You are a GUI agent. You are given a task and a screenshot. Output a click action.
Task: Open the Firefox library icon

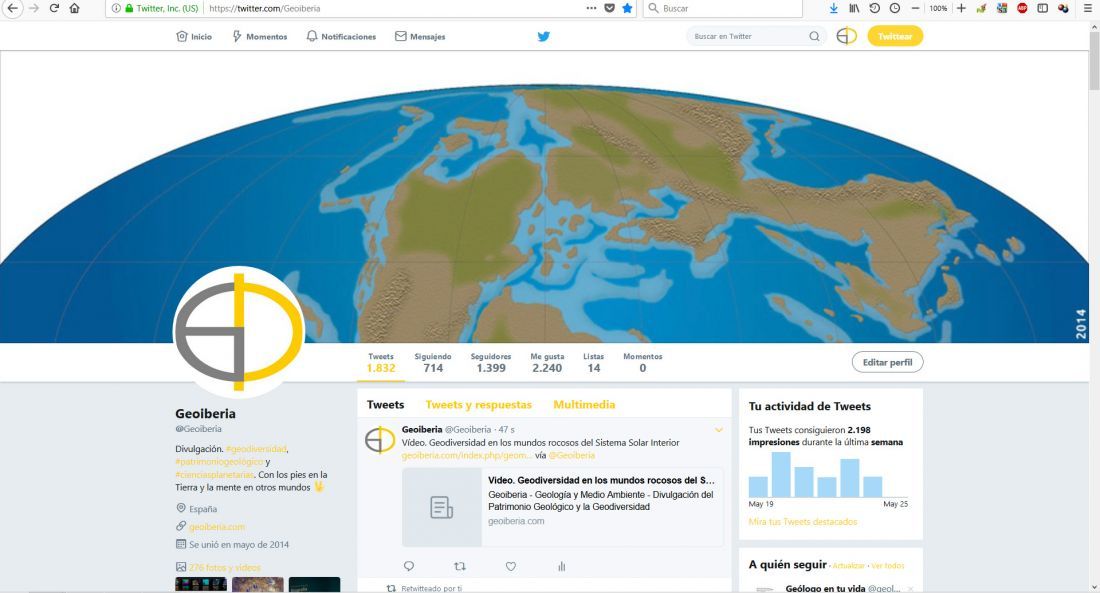pyautogui.click(x=854, y=8)
